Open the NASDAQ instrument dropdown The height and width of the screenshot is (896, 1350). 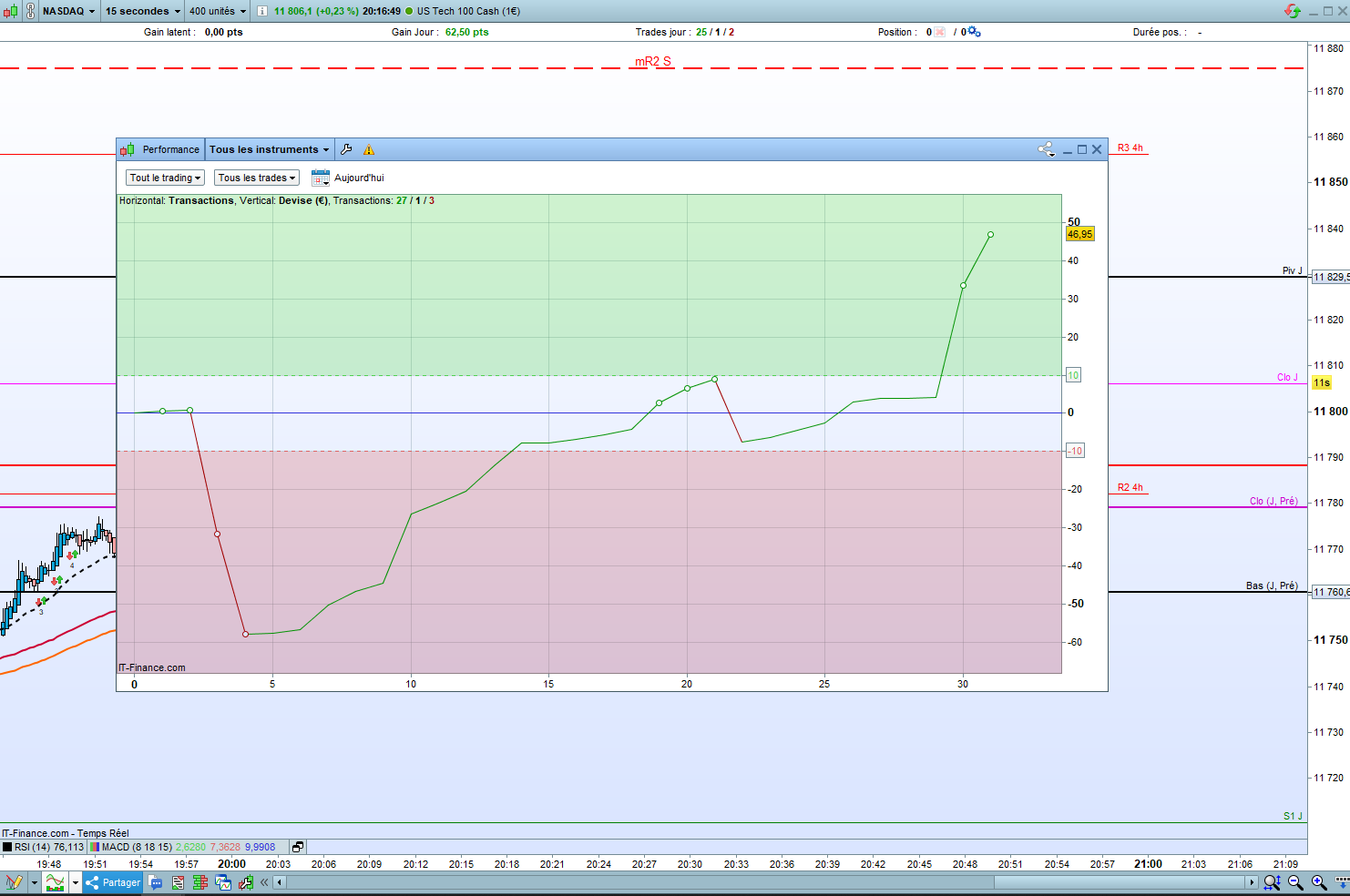pyautogui.click(x=68, y=11)
